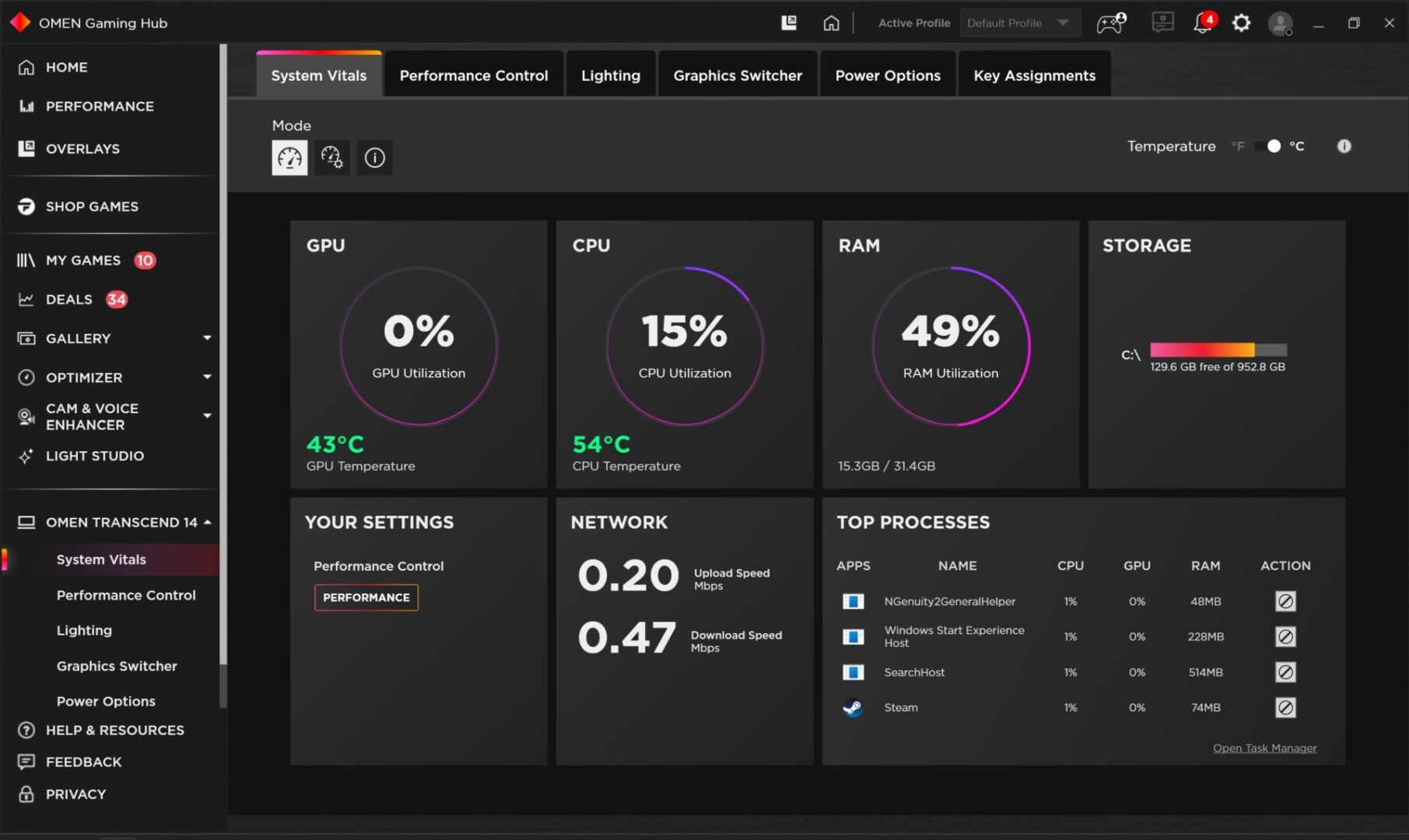Viewport: 1409px width, 840px height.
Task: Click the PERFORMANCE mode button
Action: click(366, 597)
